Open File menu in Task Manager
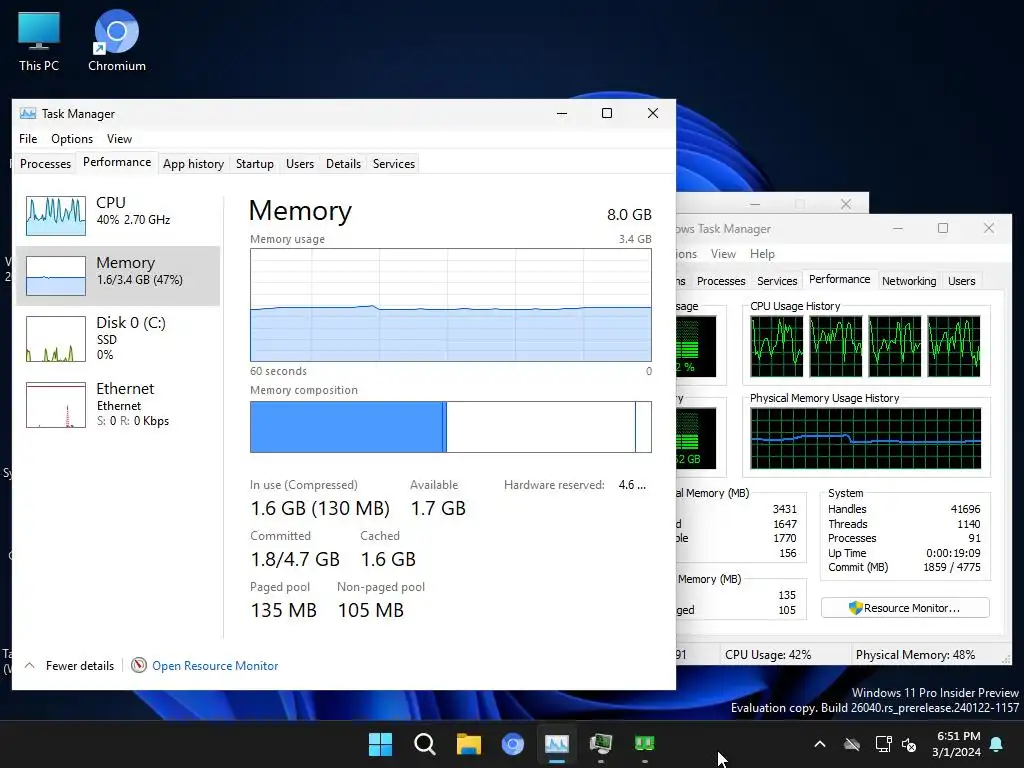The image size is (1024, 768). [28, 138]
